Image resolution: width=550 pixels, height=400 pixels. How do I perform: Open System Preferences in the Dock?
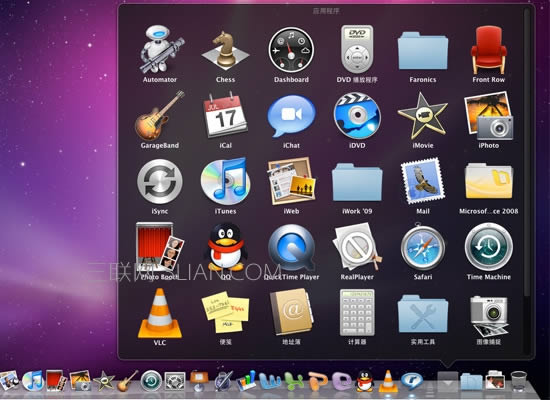[x=175, y=381]
